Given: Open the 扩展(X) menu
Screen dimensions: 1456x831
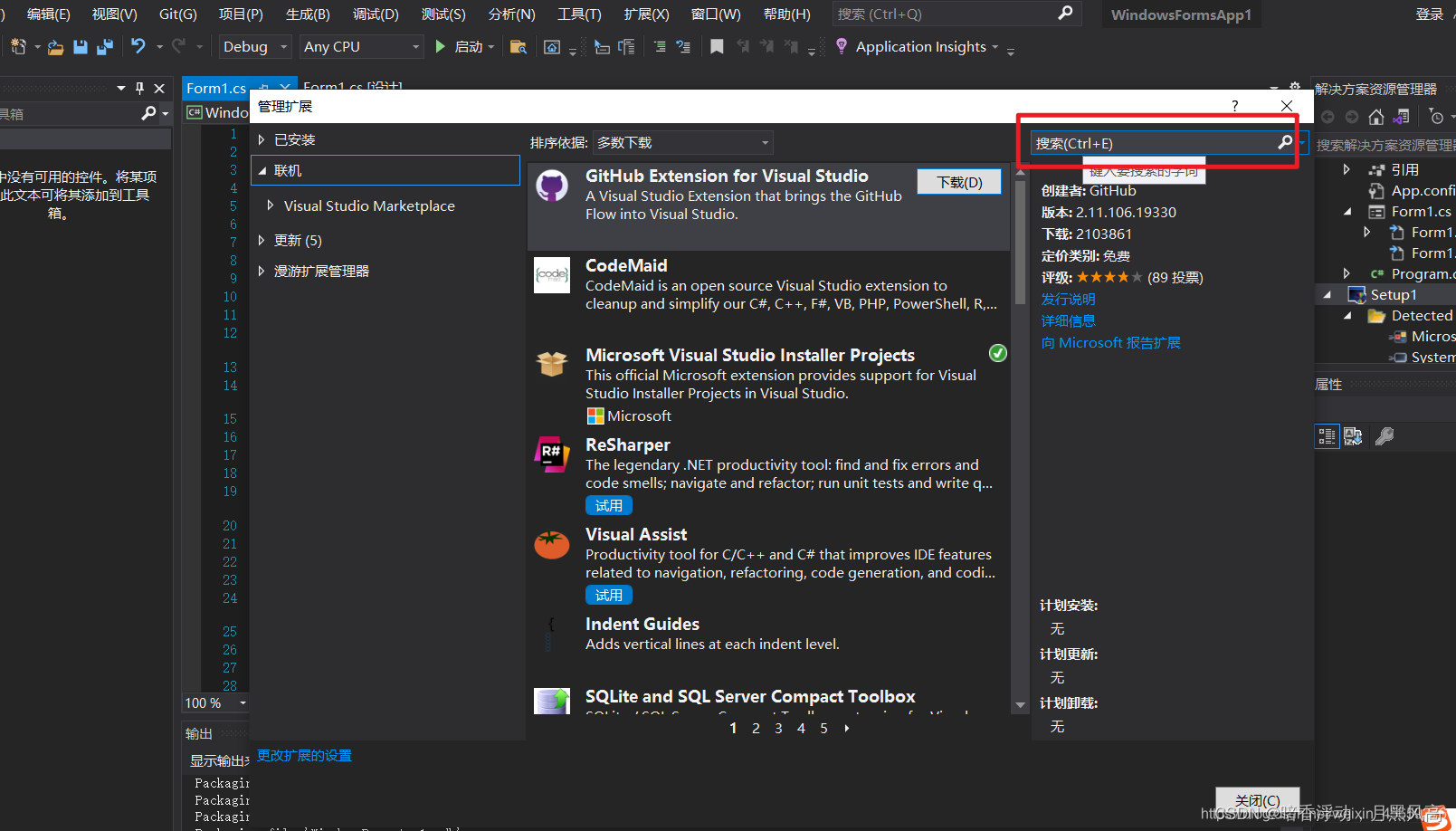Looking at the screenshot, I should 647,14.
